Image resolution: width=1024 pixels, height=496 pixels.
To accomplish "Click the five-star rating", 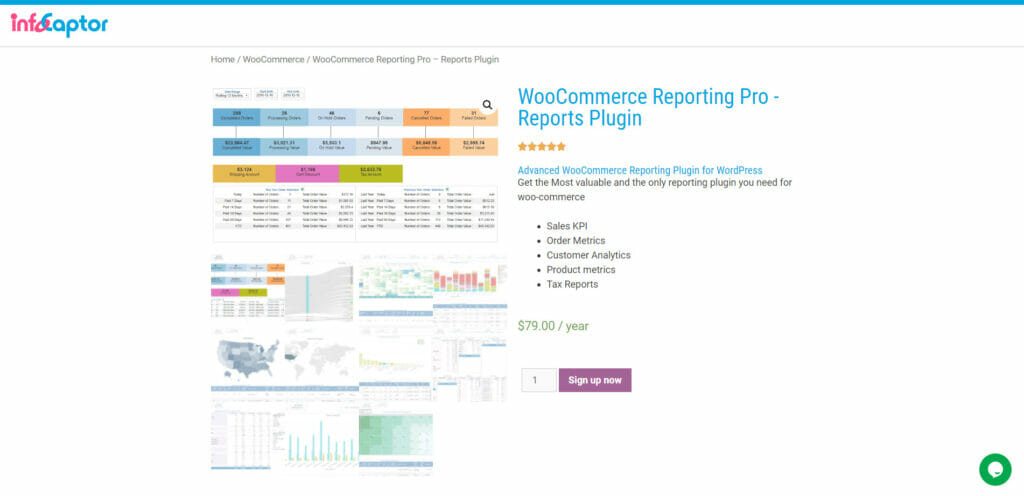I will [542, 146].
